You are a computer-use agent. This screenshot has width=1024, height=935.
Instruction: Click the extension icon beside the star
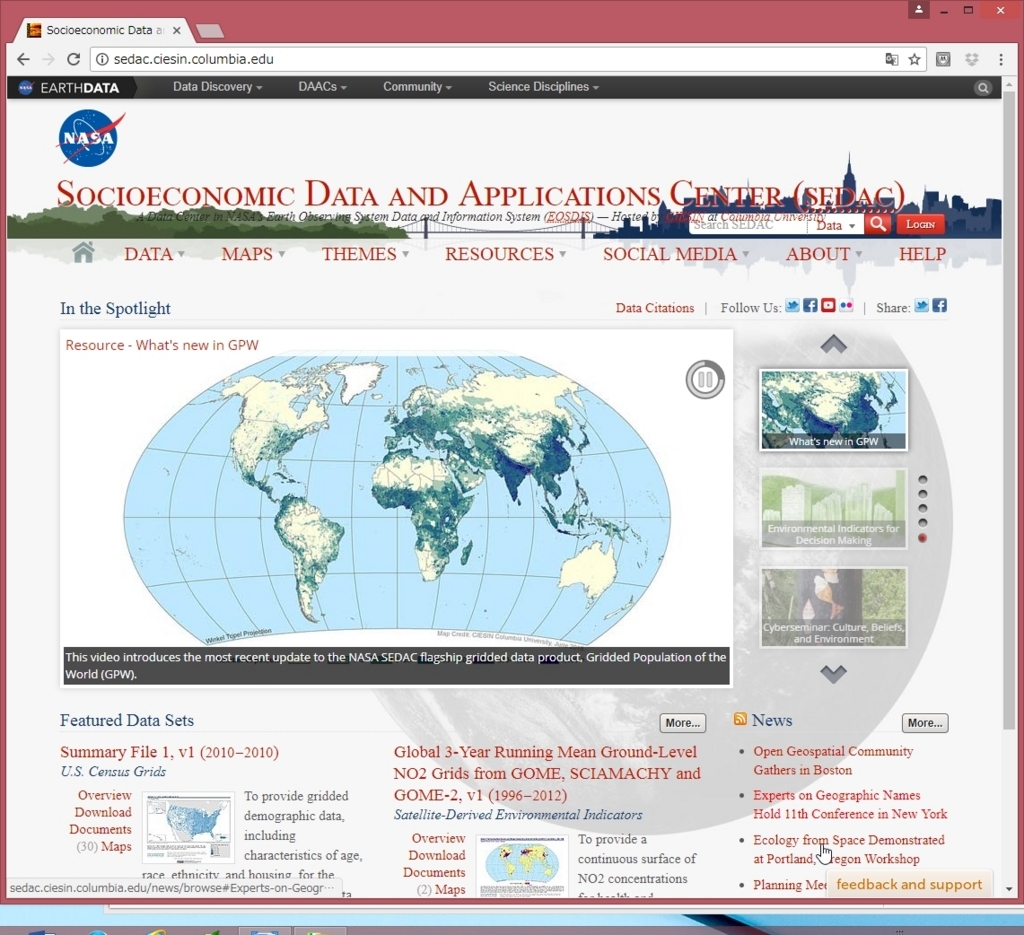point(943,59)
